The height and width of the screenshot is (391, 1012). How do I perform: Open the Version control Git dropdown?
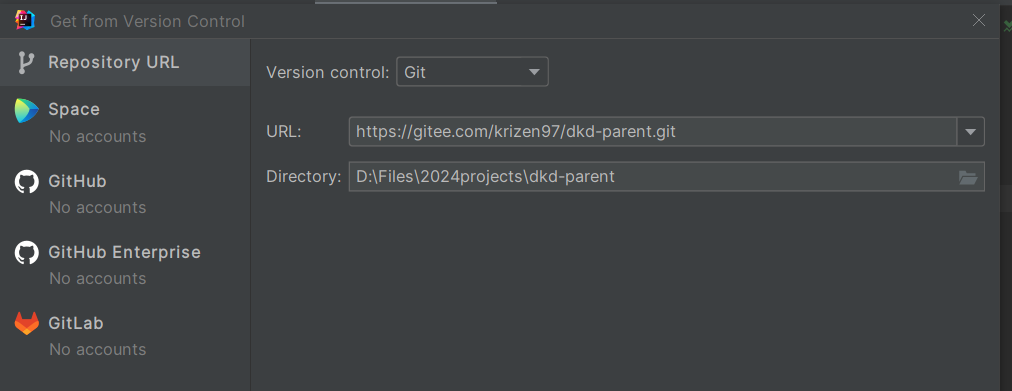(x=472, y=72)
